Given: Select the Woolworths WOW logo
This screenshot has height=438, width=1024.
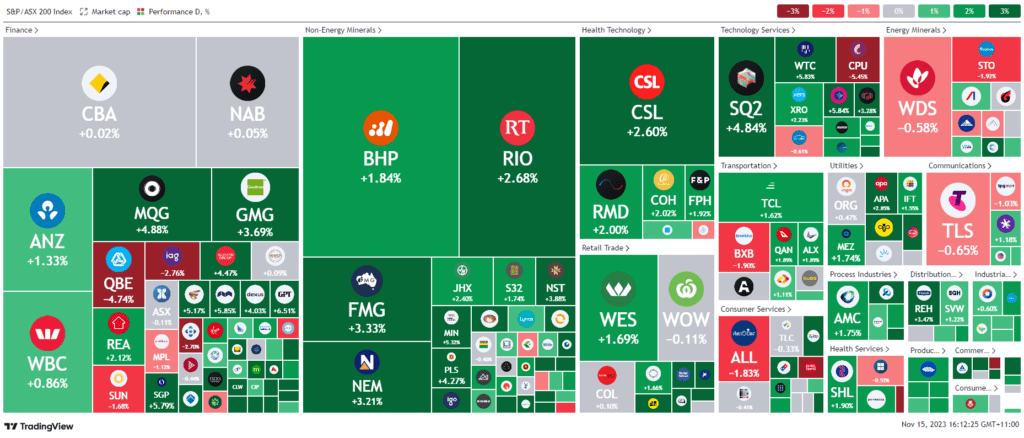Looking at the screenshot, I should pos(686,289).
